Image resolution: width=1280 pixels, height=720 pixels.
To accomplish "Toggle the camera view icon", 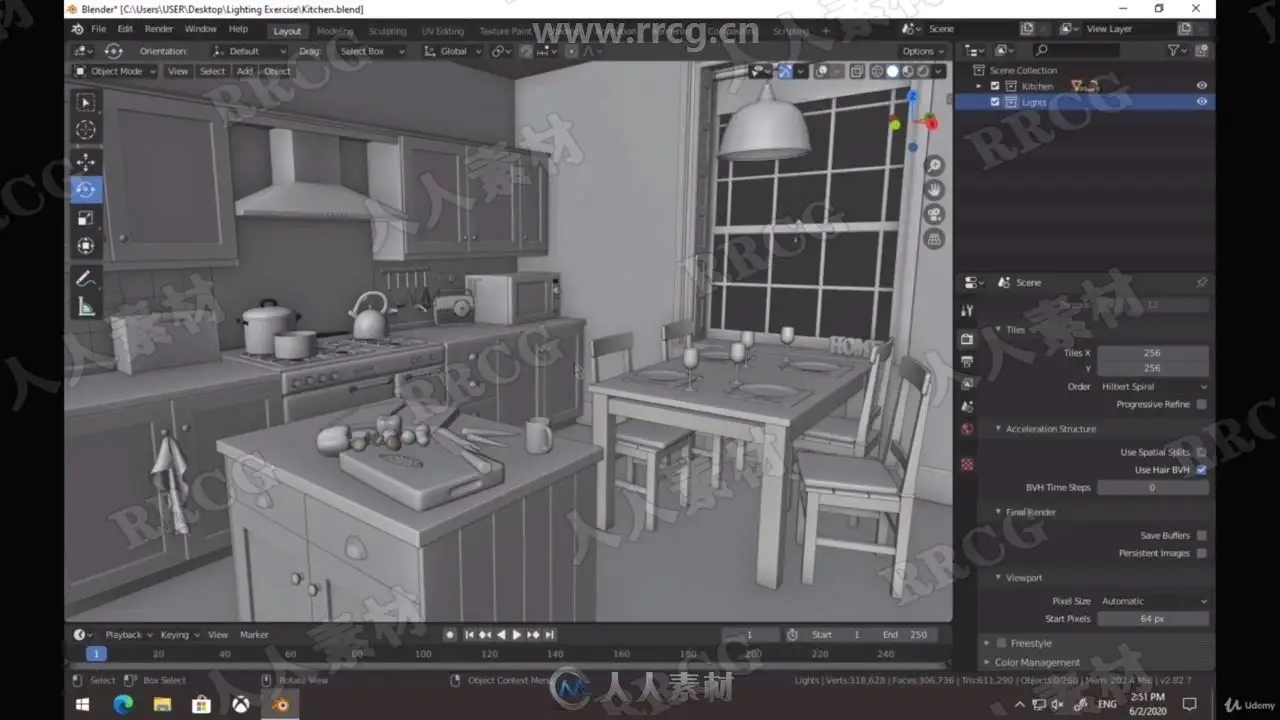I will 934,215.
